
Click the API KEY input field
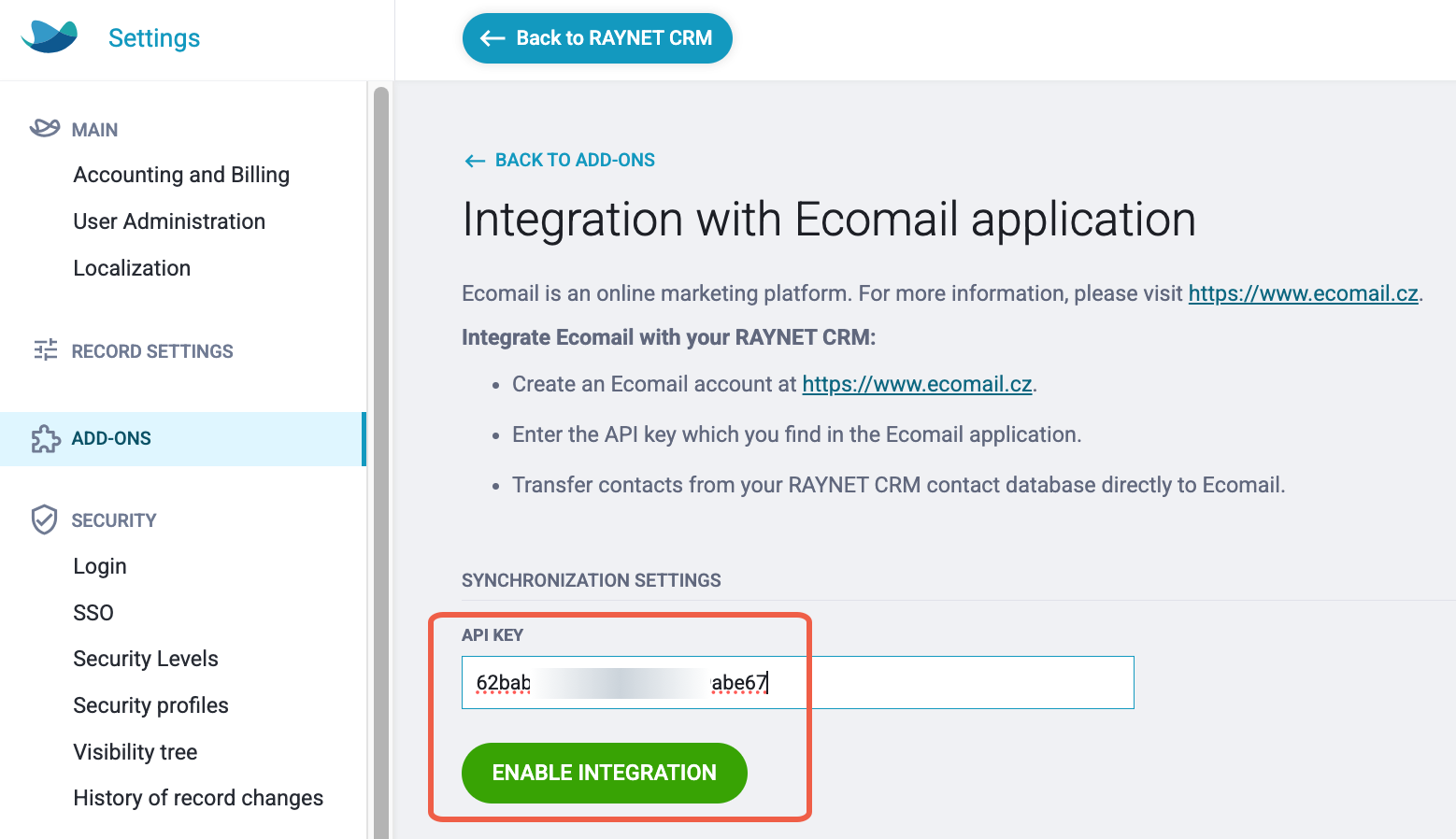[x=798, y=682]
